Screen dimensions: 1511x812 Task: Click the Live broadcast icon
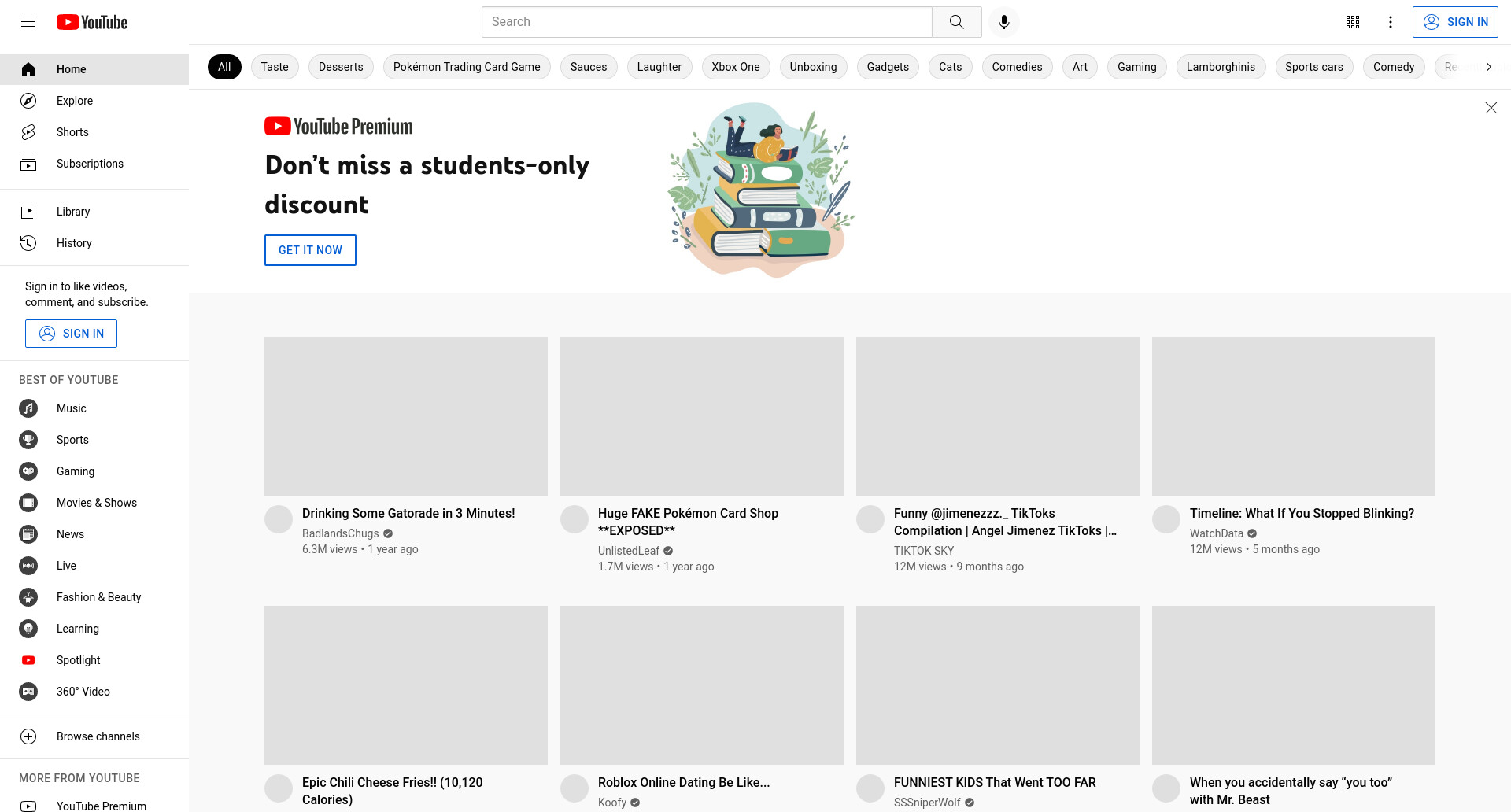click(x=28, y=566)
